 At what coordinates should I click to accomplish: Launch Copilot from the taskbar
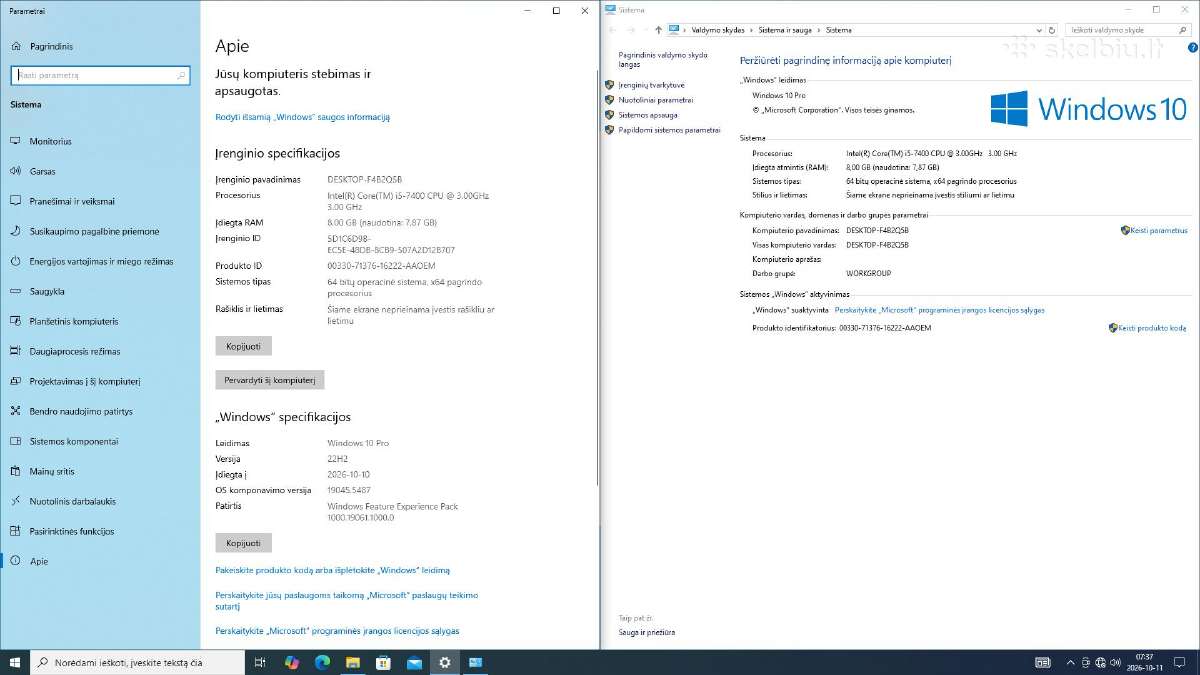tap(291, 662)
